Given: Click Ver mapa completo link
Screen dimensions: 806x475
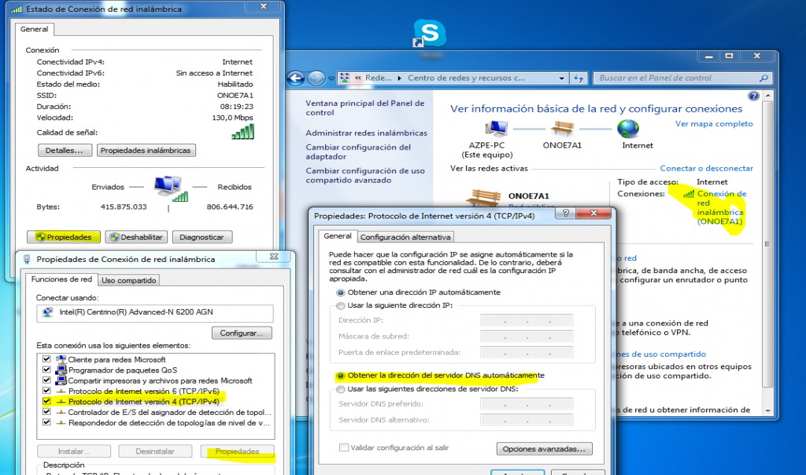Looking at the screenshot, I should point(714,124).
